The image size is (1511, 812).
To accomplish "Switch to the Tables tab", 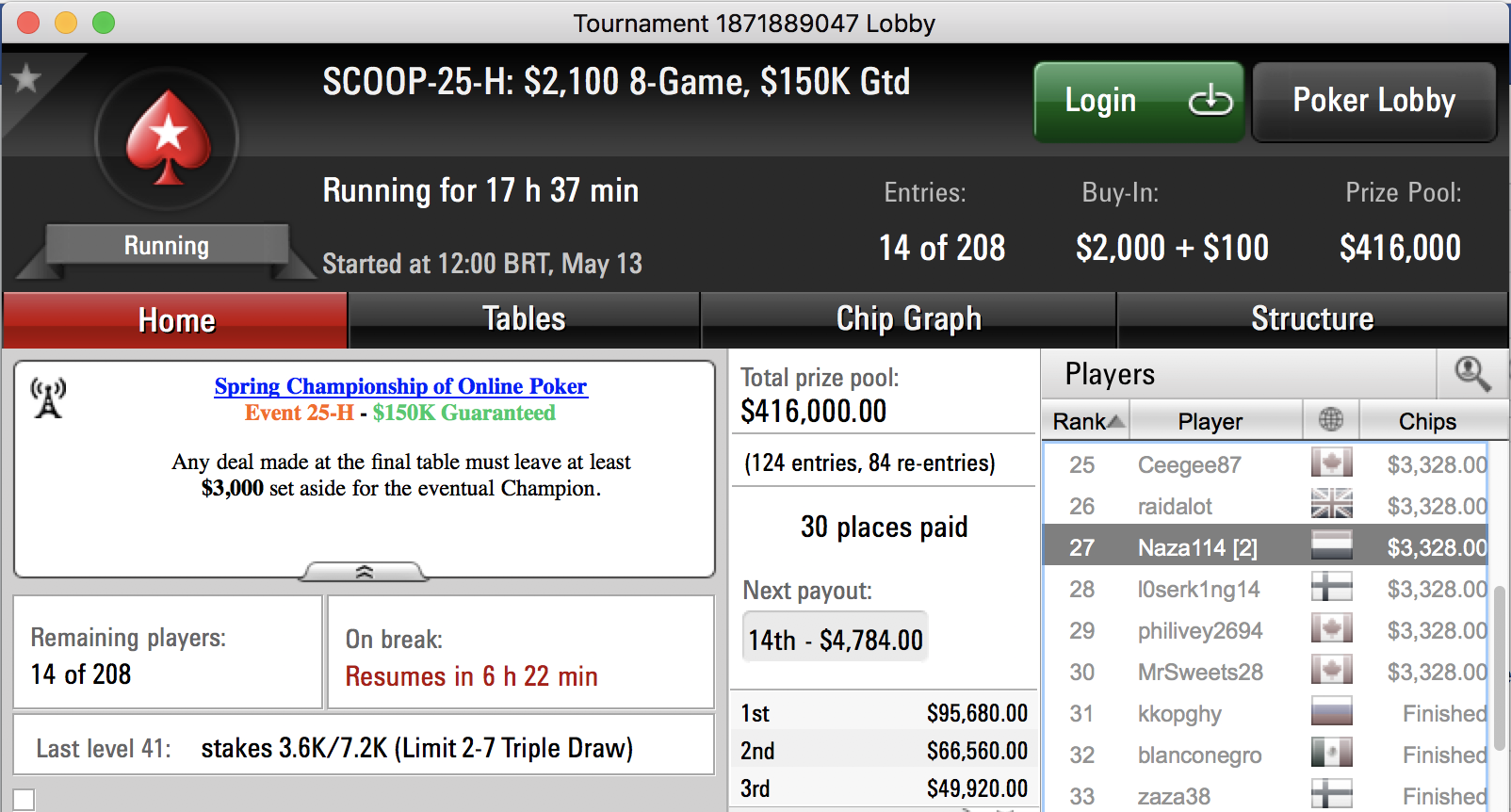I will [x=524, y=319].
